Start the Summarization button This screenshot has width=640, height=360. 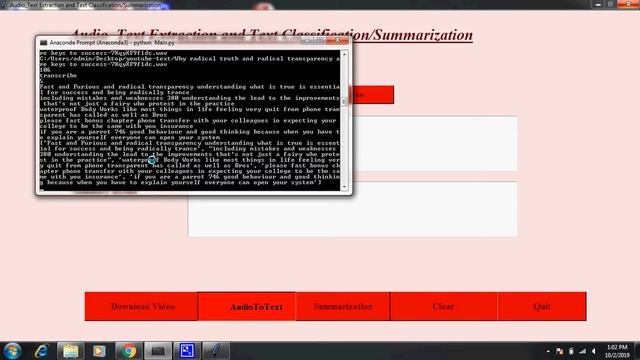click(342, 306)
